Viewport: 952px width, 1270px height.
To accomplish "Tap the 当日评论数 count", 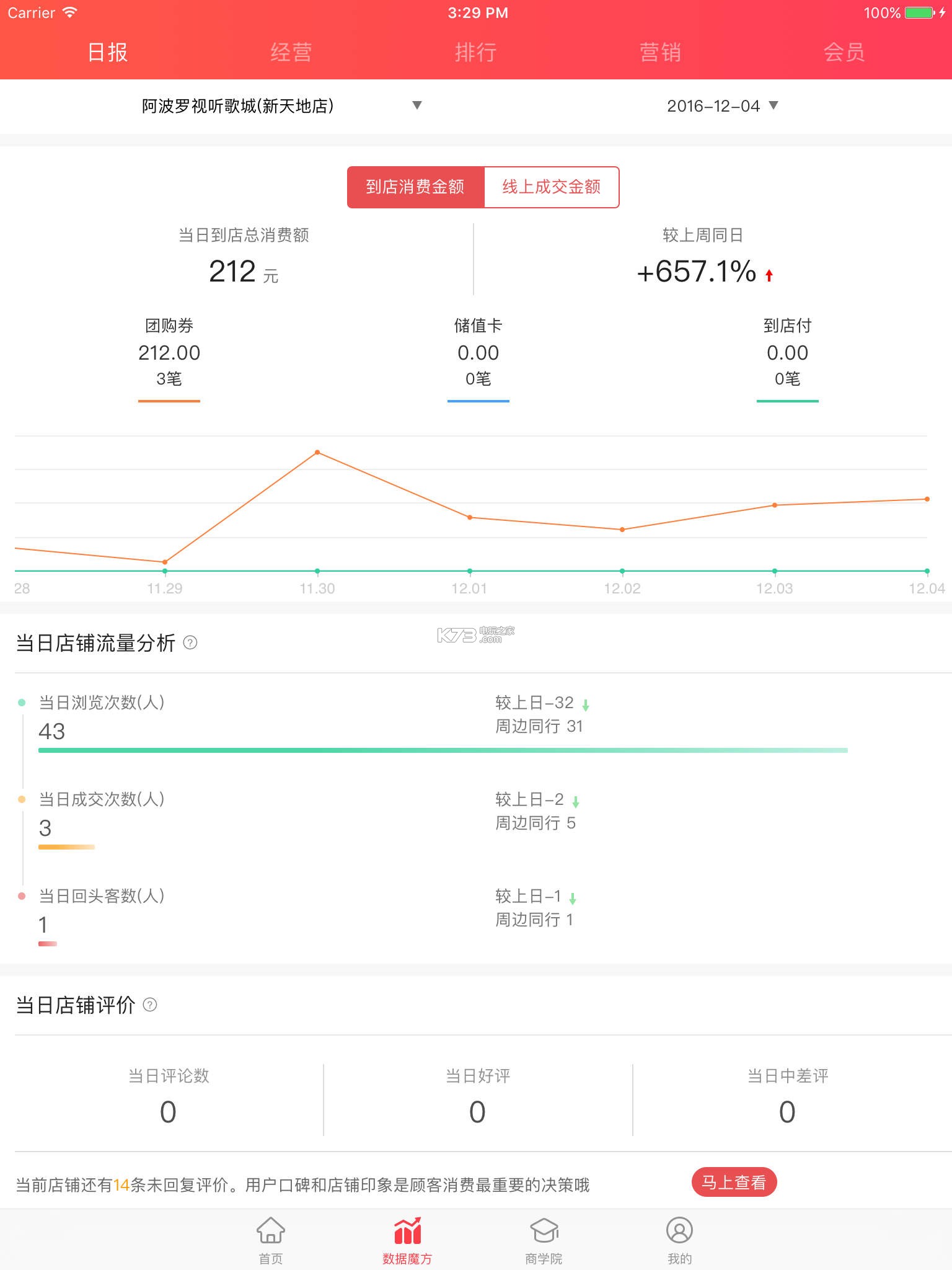I will click(168, 1112).
